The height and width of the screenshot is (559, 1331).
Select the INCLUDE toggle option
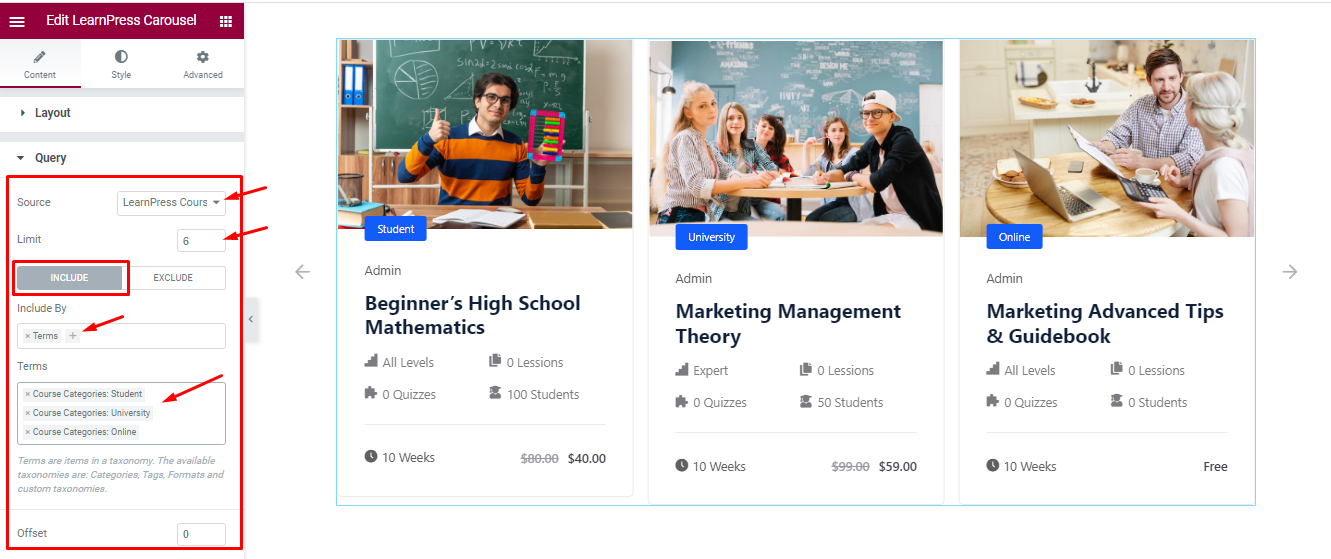pyautogui.click(x=70, y=278)
